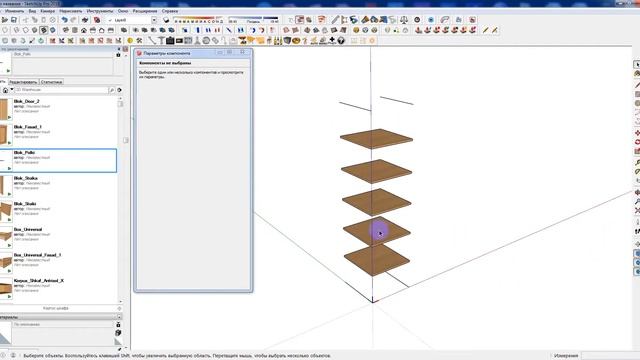Viewport: 640px width, 360px height.
Task: Select the Box_Universal component
Action: coord(58,237)
